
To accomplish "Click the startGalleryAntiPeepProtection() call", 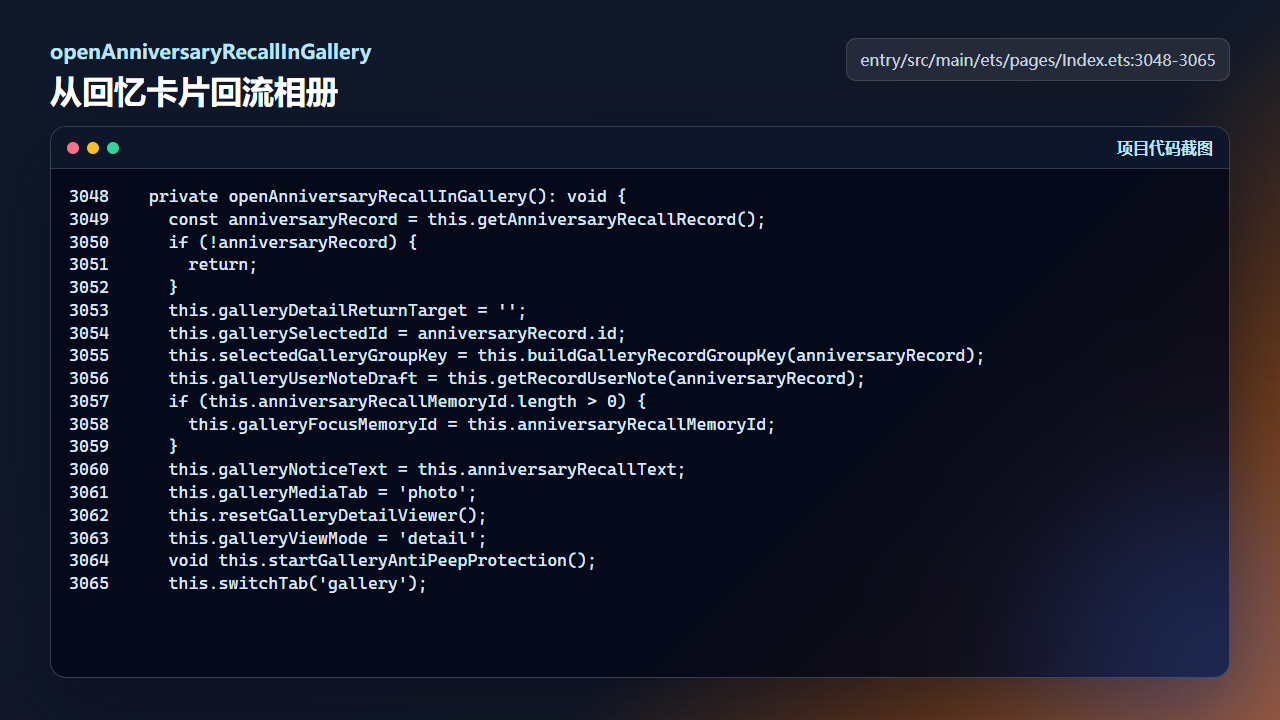I will [x=382, y=561].
